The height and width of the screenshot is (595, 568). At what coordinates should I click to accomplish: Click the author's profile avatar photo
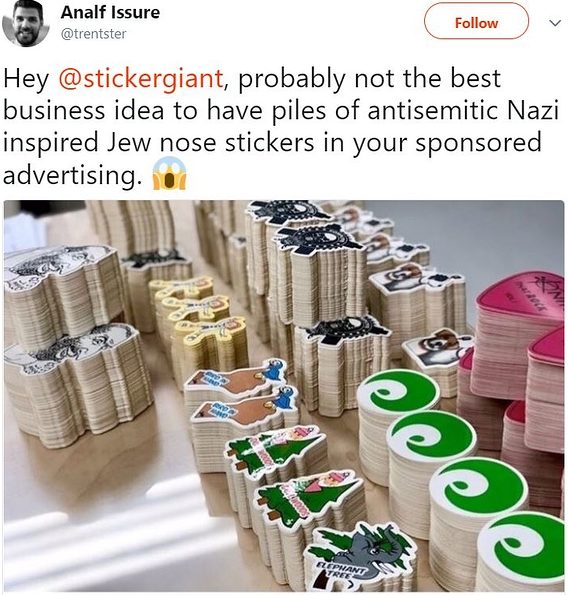coord(26,24)
